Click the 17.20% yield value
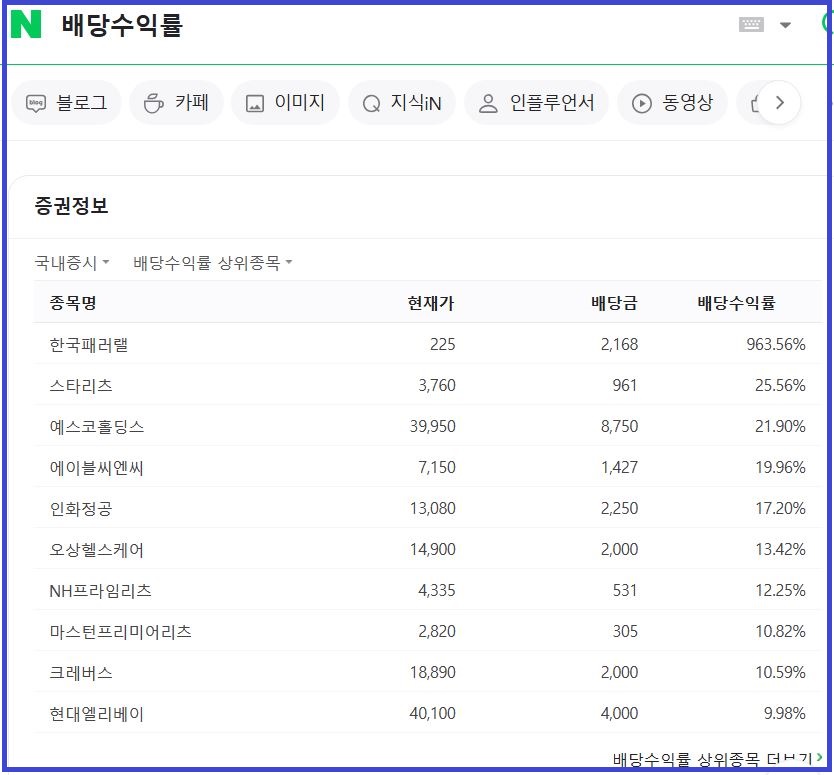Image resolution: width=834 pixels, height=775 pixels. [x=780, y=508]
